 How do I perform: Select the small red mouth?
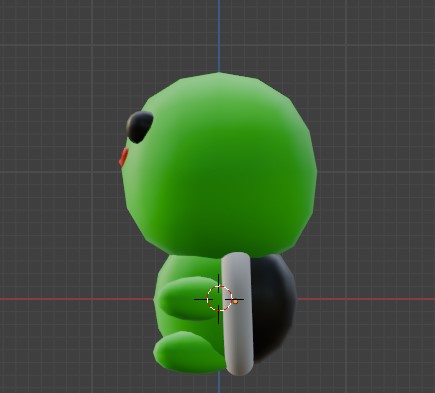pyautogui.click(x=123, y=157)
